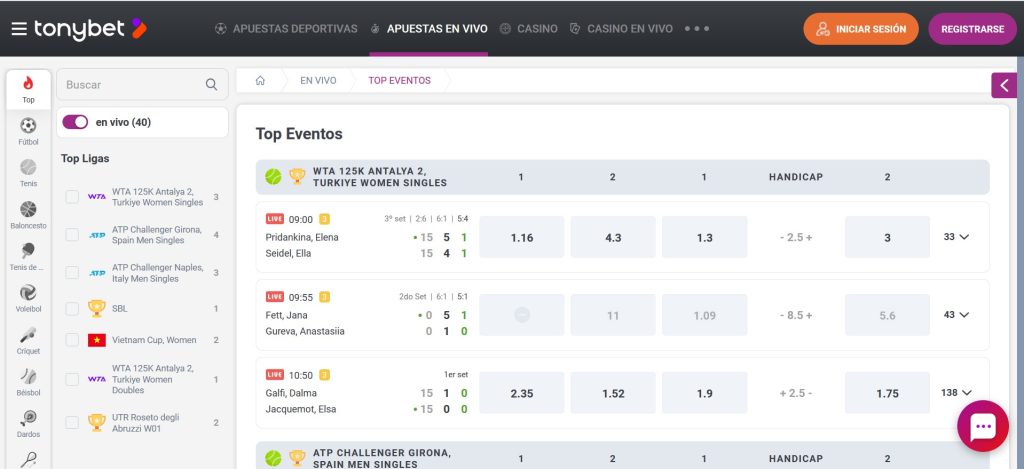Collapse the right side panel arrow
The width and height of the screenshot is (1024, 469).
coord(1005,85)
